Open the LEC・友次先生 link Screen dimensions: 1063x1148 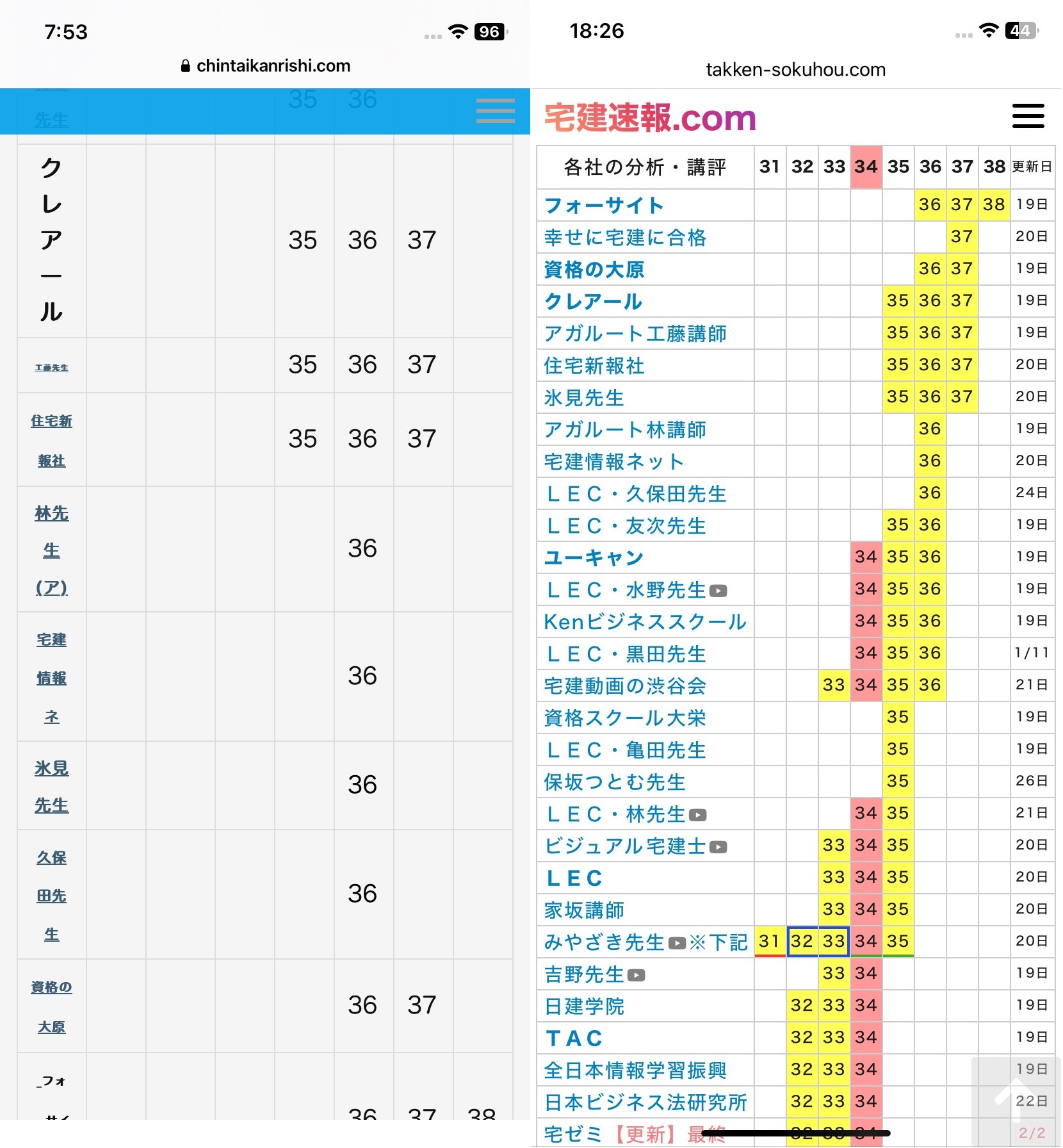click(624, 526)
